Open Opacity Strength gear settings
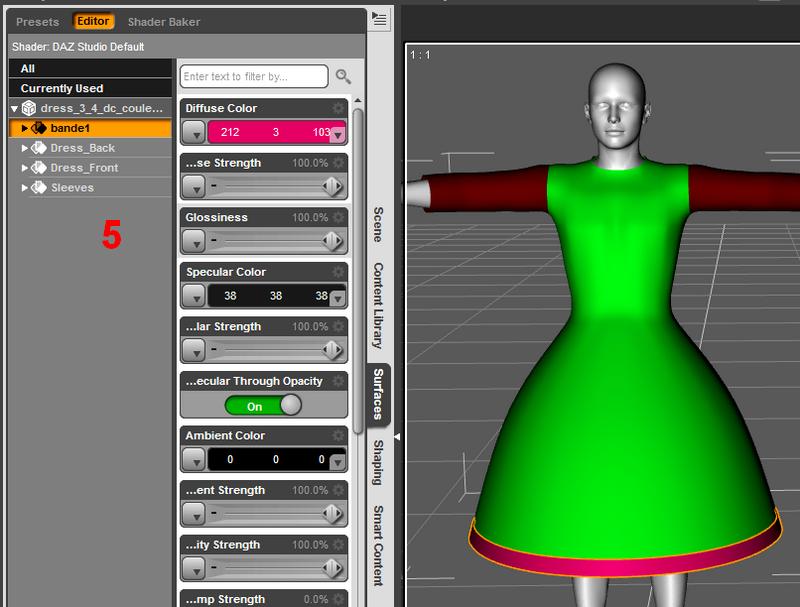Image resolution: width=800 pixels, height=607 pixels. point(338,545)
